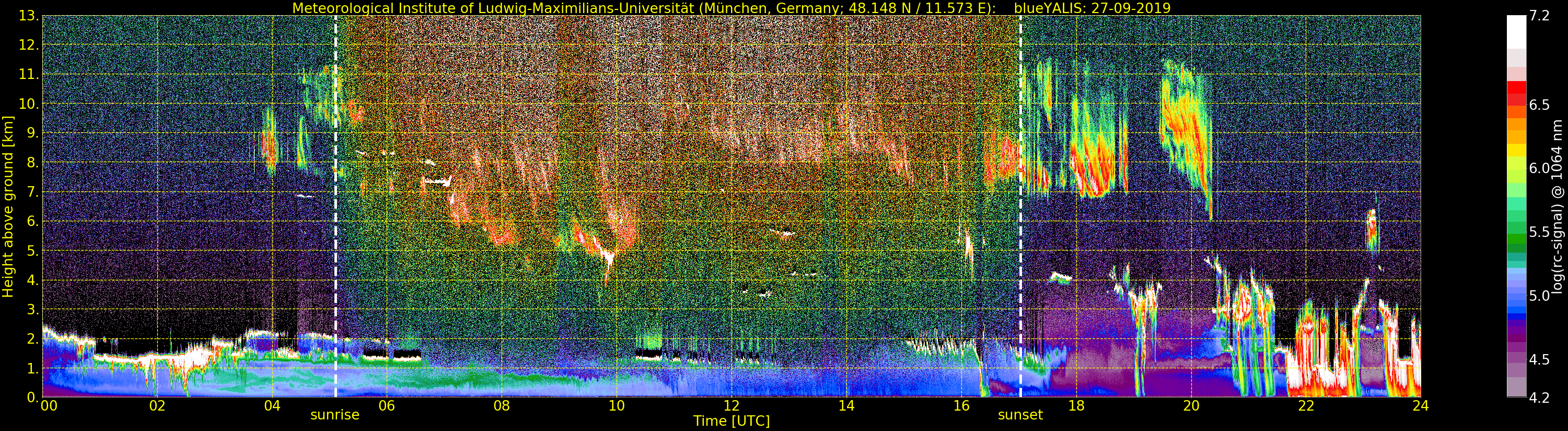Click the x-axis tick label '24'
Viewport: 1568px width, 431px height.
click(1421, 405)
